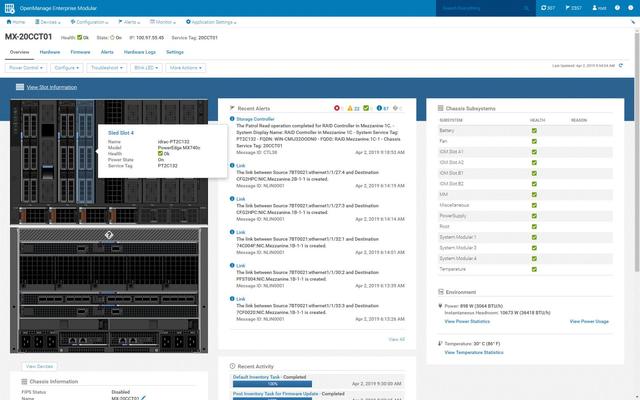Viewport: 640px width, 400px height.
Task: Open the Firmware tab
Action: point(80,51)
